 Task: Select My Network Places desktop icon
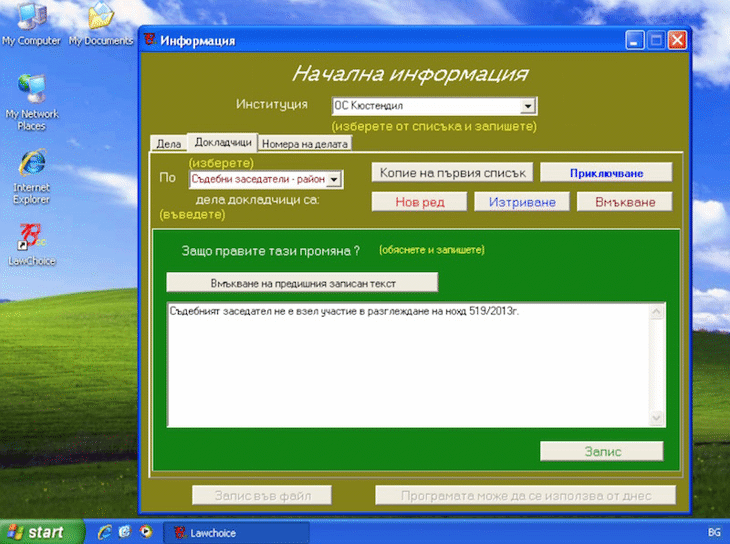point(32,102)
